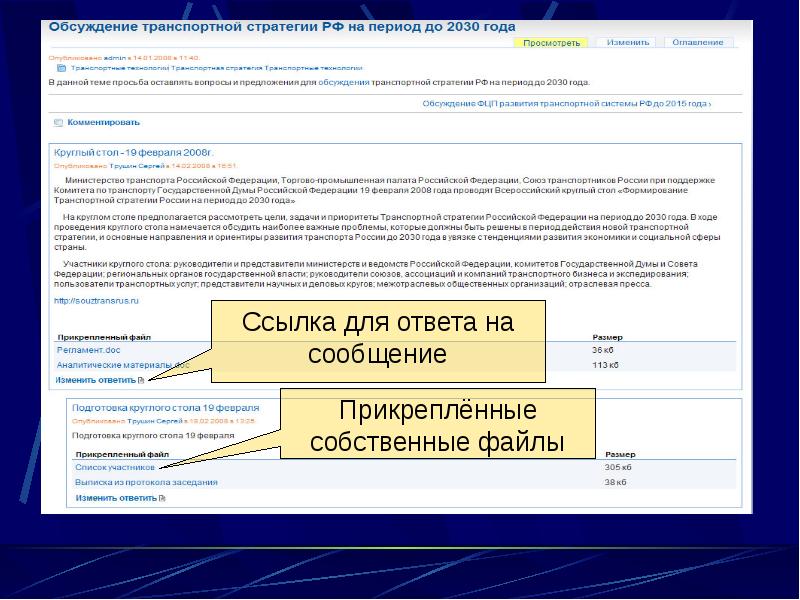The height and width of the screenshot is (600, 800).
Task: Follow the обсуждения link in the intro text
Action: [x=343, y=82]
